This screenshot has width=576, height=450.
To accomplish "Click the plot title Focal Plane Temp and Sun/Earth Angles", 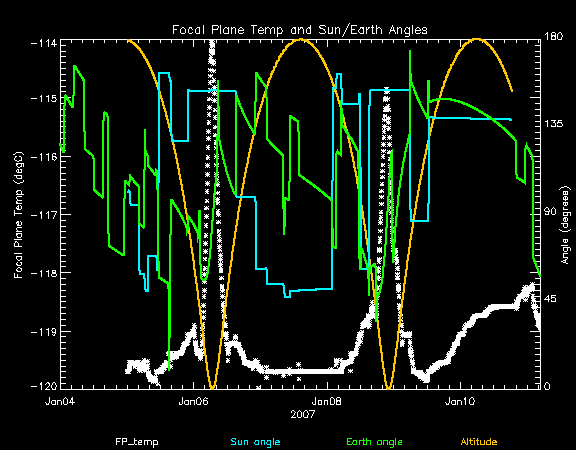I will point(300,30).
